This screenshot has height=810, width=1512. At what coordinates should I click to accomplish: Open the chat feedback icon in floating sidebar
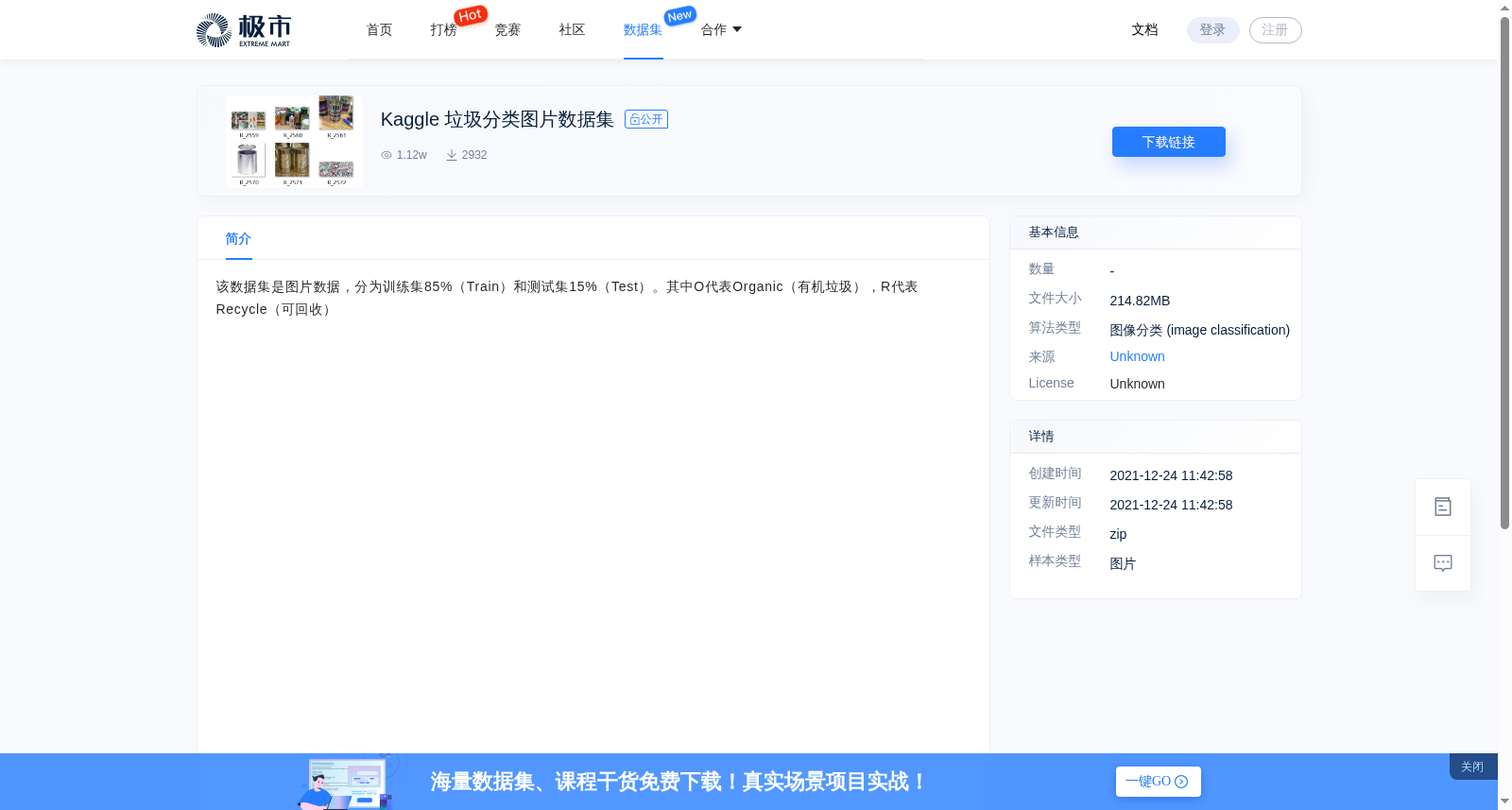pos(1443,563)
